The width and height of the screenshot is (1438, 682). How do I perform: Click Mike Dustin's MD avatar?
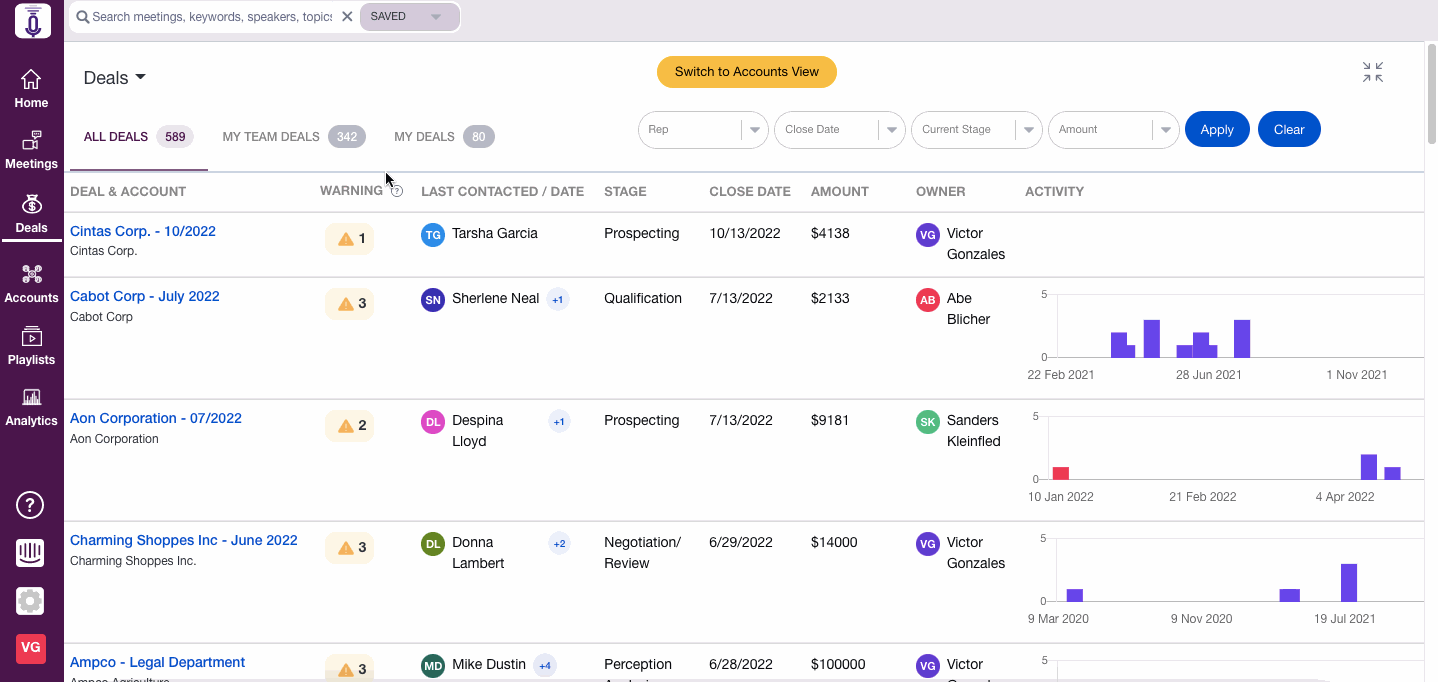tap(433, 666)
